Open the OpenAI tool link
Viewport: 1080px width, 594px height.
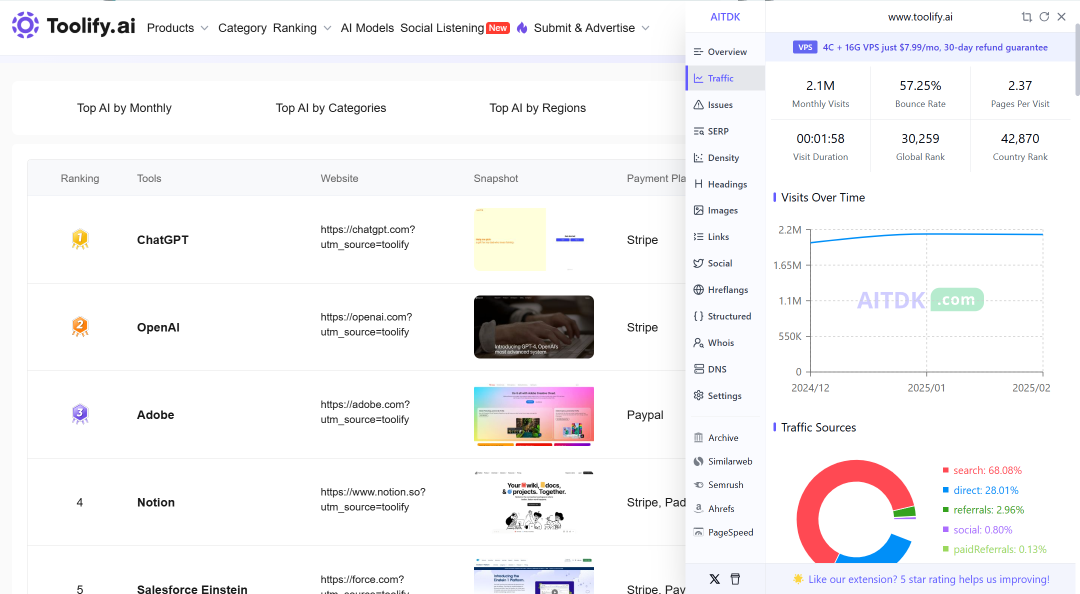click(158, 327)
